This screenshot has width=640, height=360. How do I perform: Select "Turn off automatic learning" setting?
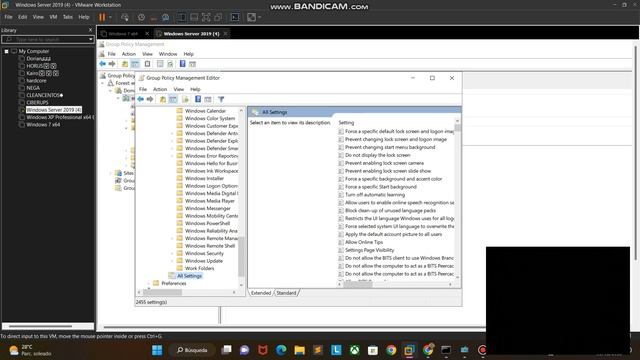(x=375, y=195)
